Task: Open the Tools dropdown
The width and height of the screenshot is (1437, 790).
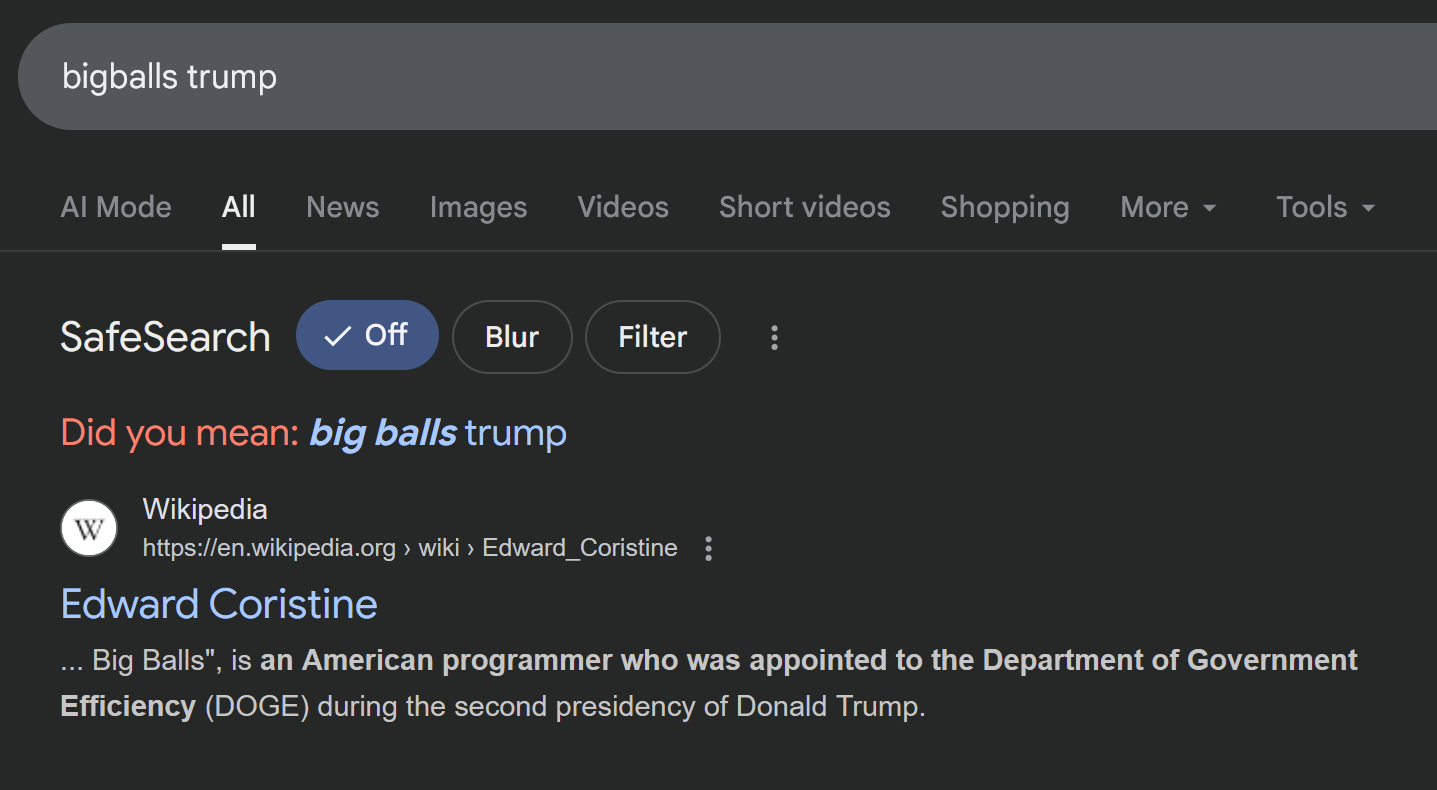Action: click(x=1325, y=207)
